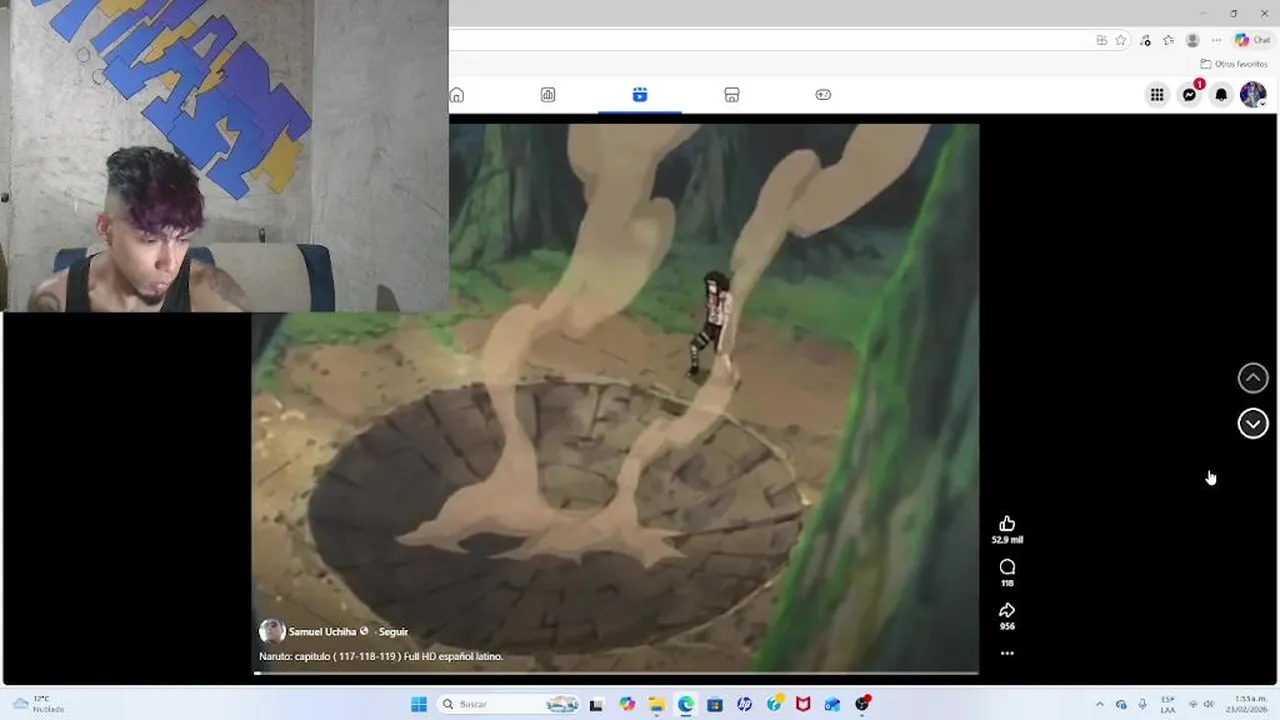Click the microphone tray icon

1142,704
